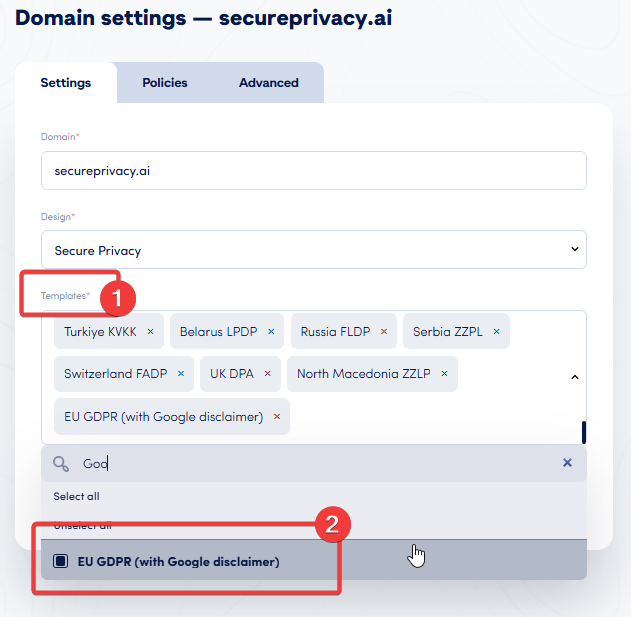Viewport: 631px width, 617px height.
Task: Remove the Switzerland FADP template tag
Action: 181,374
